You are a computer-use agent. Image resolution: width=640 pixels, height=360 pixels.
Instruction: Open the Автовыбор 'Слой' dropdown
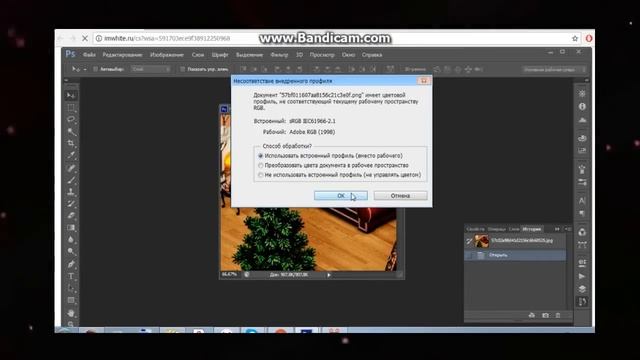tap(151, 69)
